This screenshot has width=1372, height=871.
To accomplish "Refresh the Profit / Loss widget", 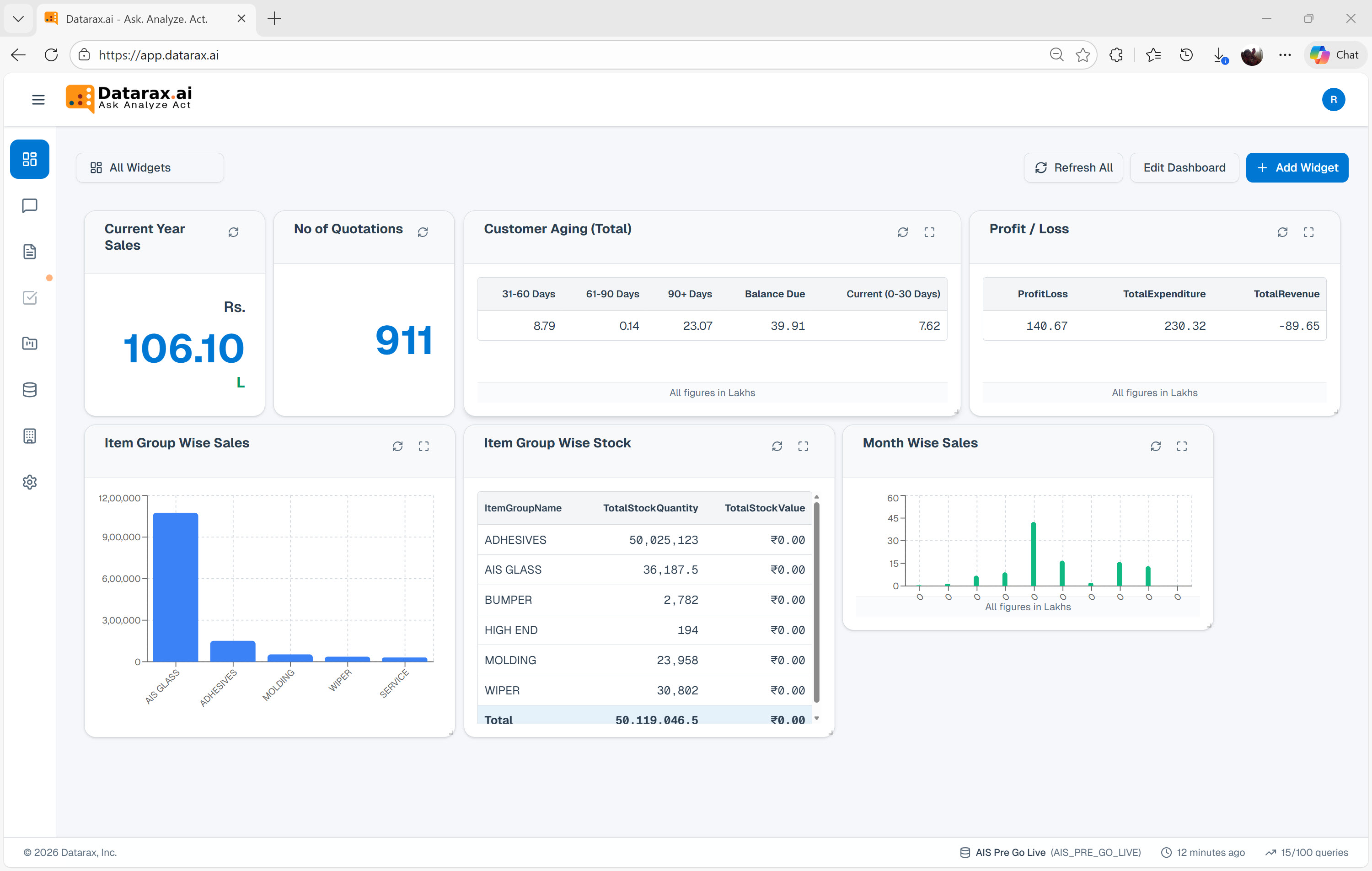I will click(1282, 232).
